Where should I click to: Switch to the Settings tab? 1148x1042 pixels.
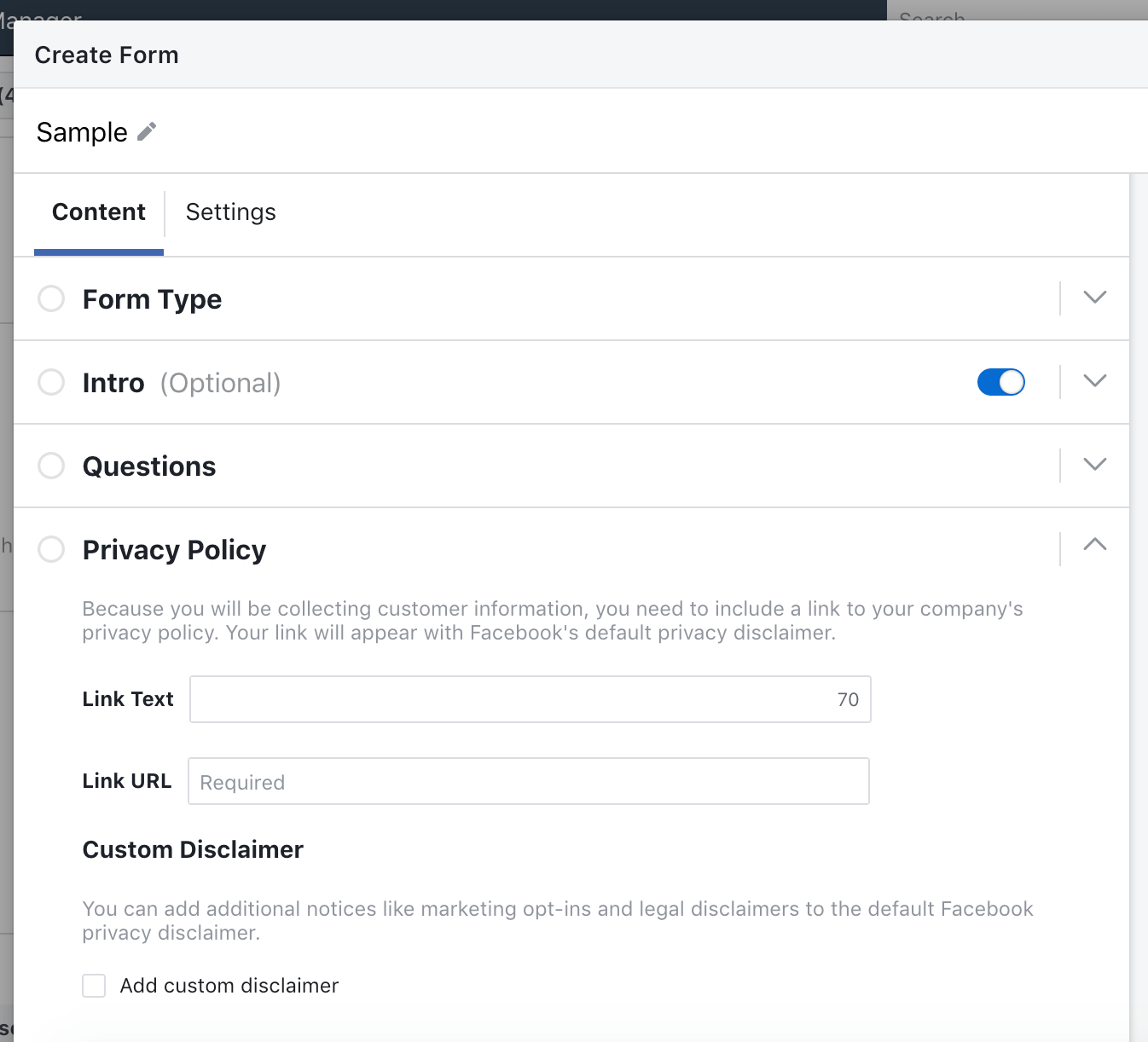(230, 212)
